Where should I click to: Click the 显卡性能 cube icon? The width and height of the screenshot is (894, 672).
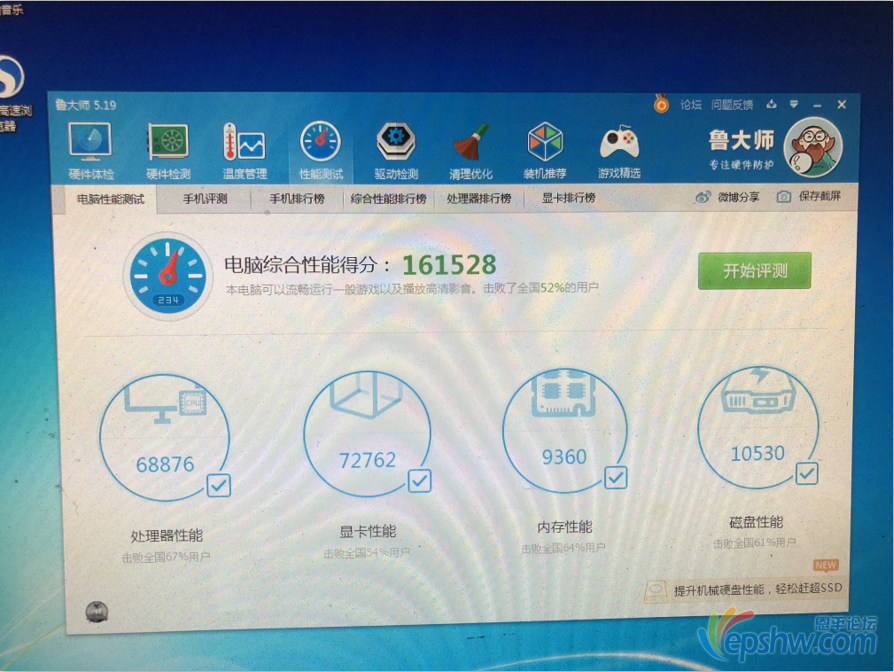point(366,394)
